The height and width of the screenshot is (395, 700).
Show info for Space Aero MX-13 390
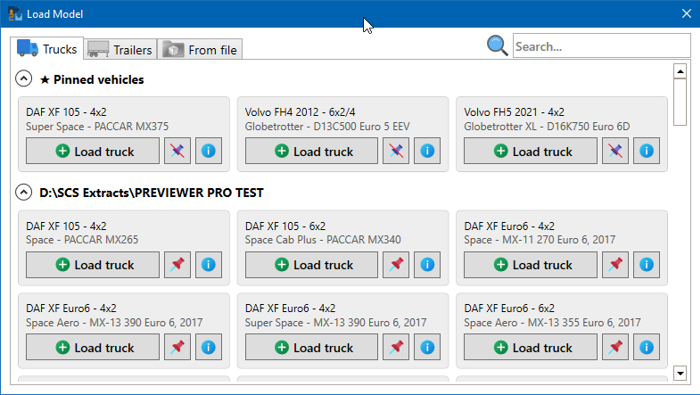click(208, 347)
